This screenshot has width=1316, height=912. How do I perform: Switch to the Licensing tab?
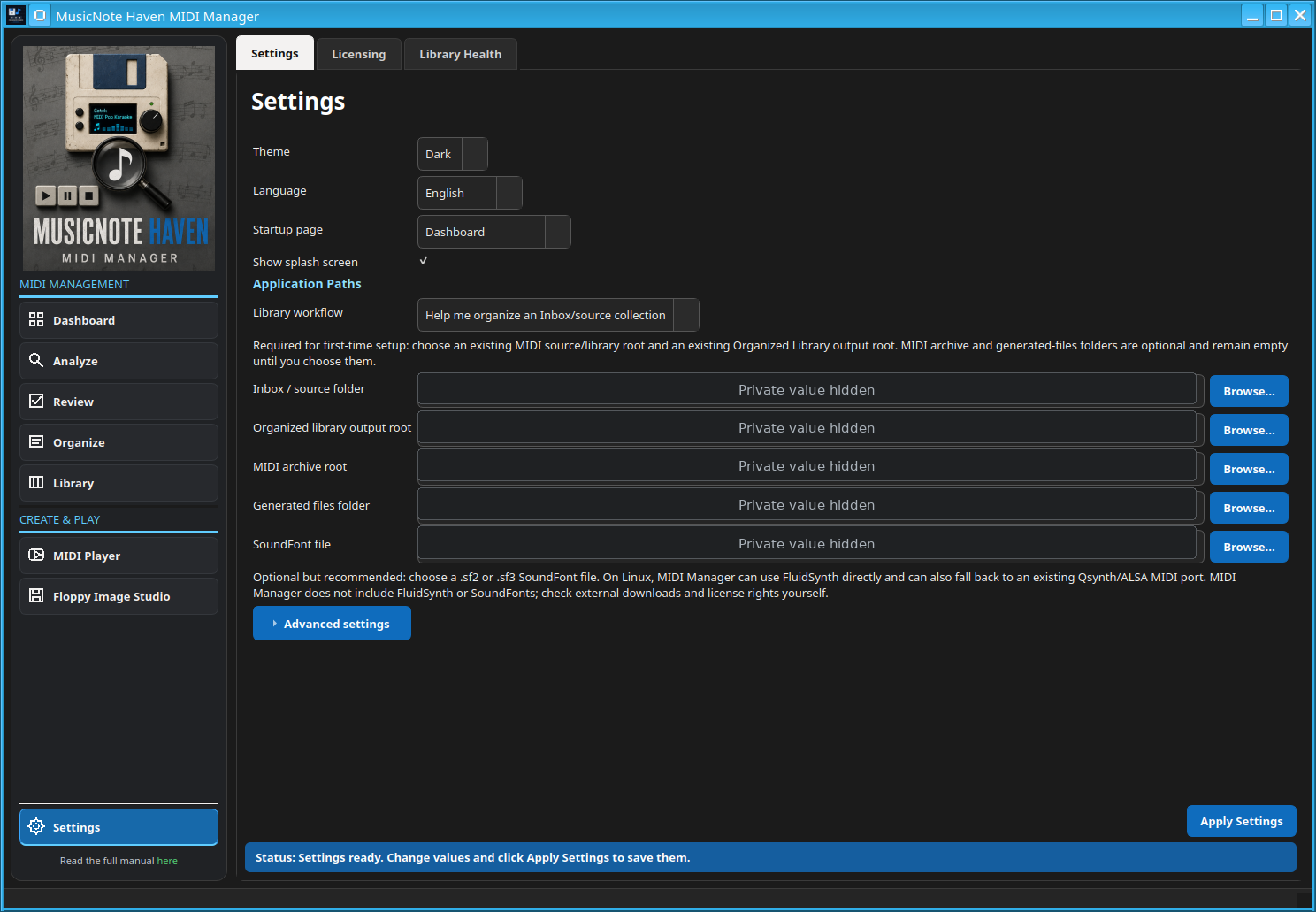tap(359, 54)
